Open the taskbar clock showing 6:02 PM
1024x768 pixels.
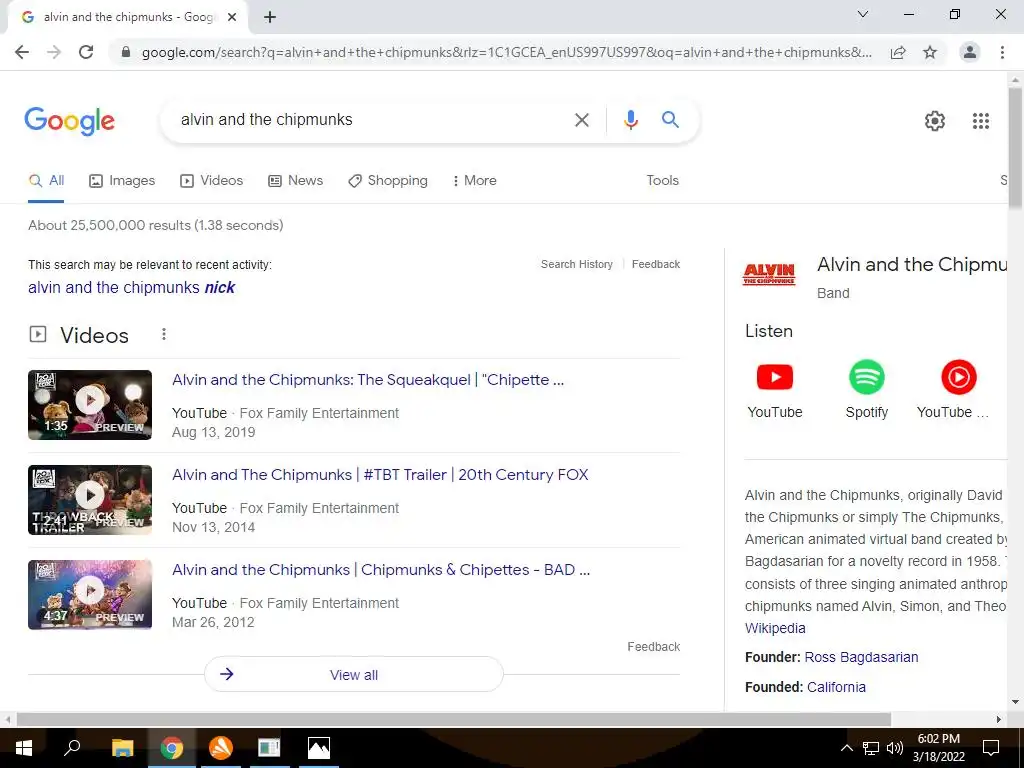[x=938, y=748]
